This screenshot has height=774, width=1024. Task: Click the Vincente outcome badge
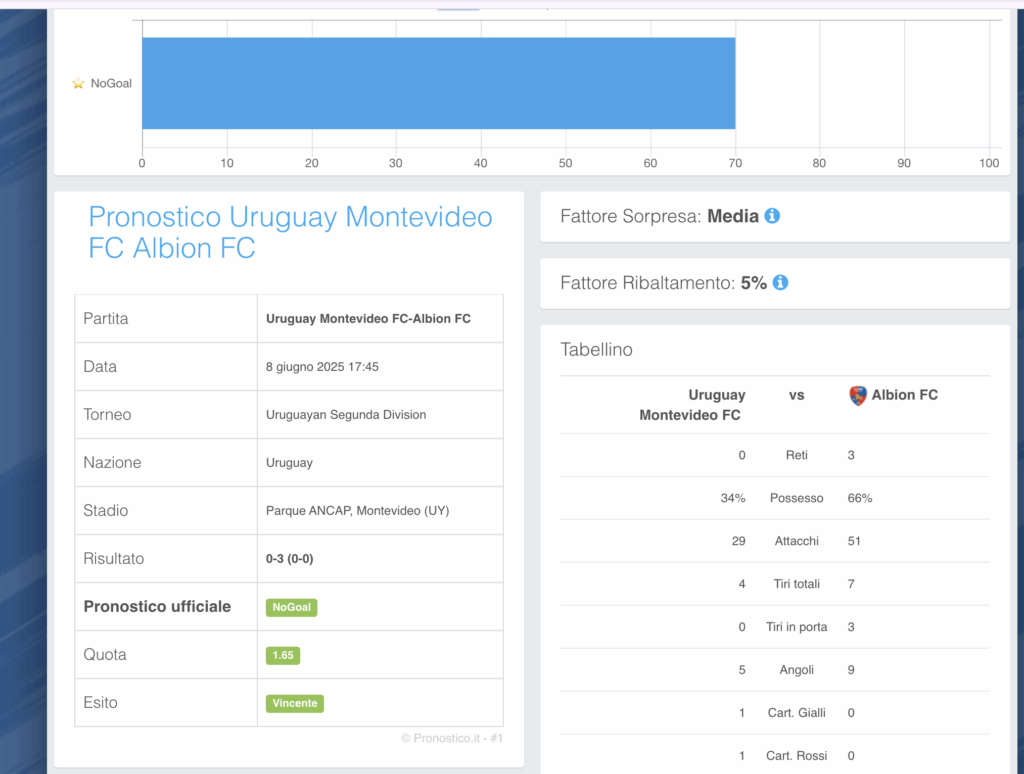pos(295,703)
